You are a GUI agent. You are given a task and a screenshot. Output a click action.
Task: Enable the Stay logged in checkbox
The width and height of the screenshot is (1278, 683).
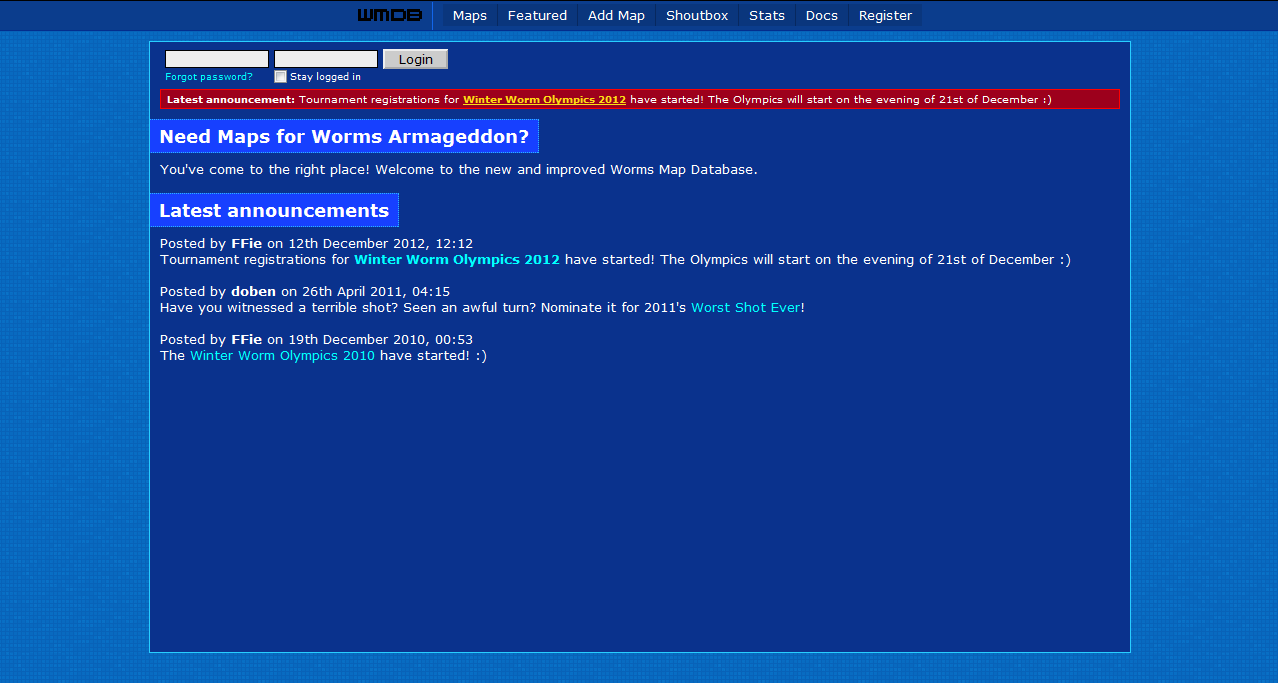281,77
